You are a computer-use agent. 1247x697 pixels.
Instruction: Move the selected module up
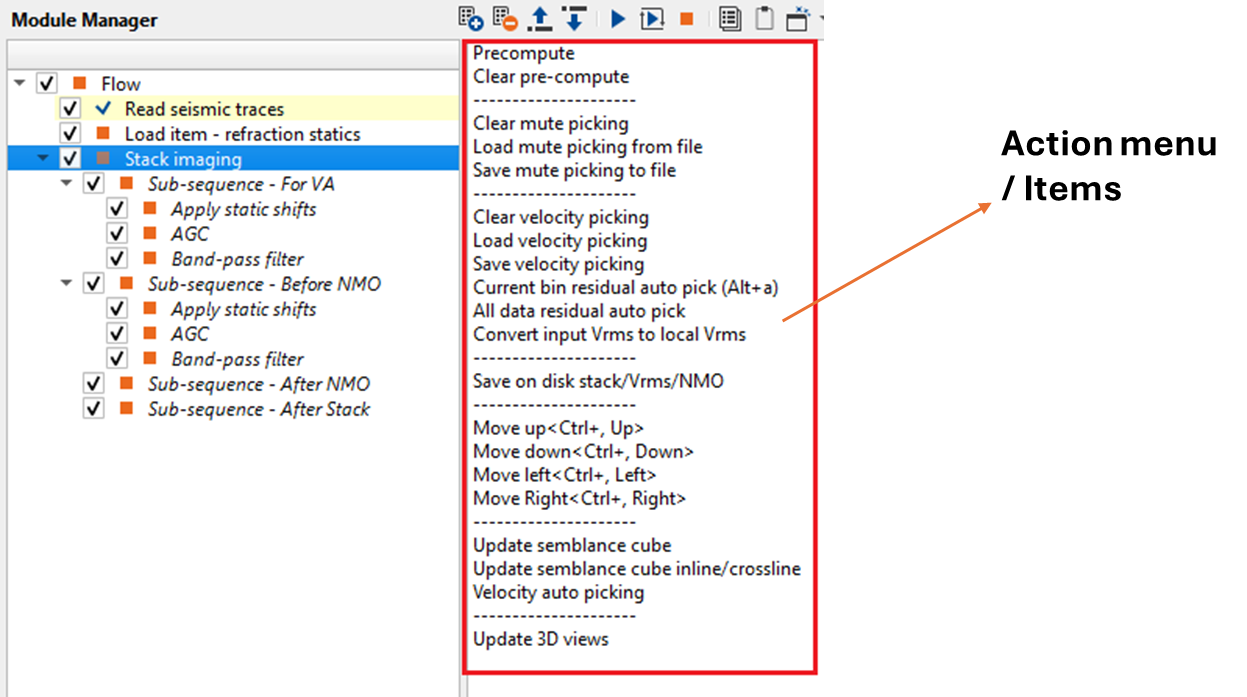540,18
